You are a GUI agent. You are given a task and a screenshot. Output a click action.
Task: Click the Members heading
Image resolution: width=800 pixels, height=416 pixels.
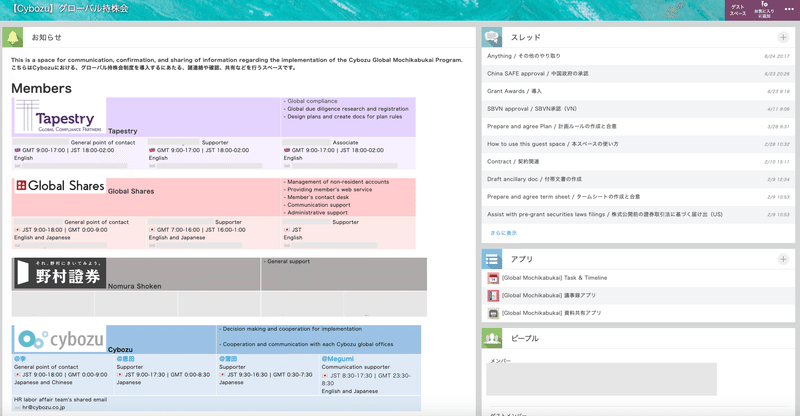(x=41, y=88)
